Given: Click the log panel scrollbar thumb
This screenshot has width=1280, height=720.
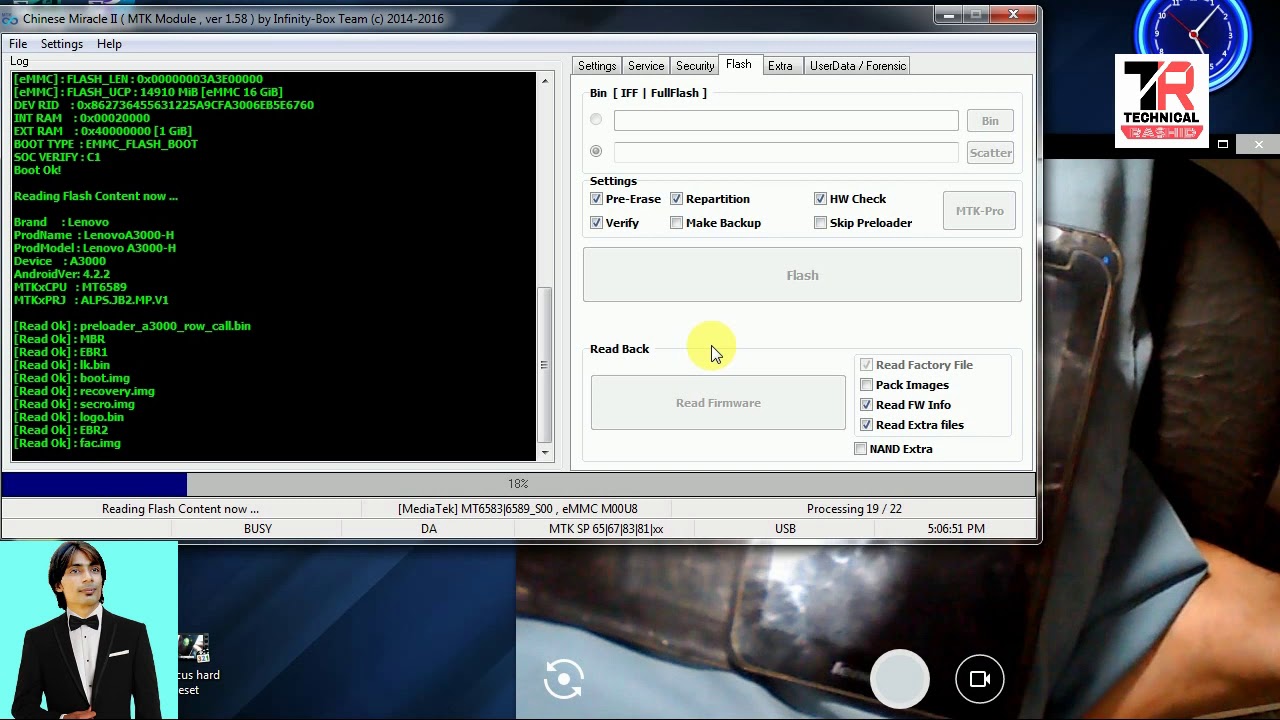Looking at the screenshot, I should [x=545, y=365].
